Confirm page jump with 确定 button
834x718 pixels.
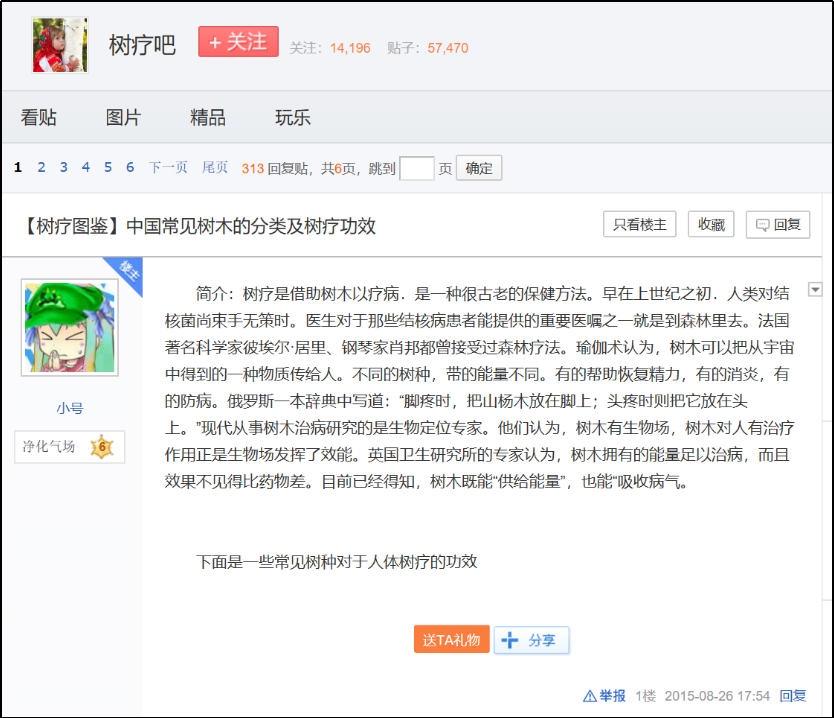[479, 169]
